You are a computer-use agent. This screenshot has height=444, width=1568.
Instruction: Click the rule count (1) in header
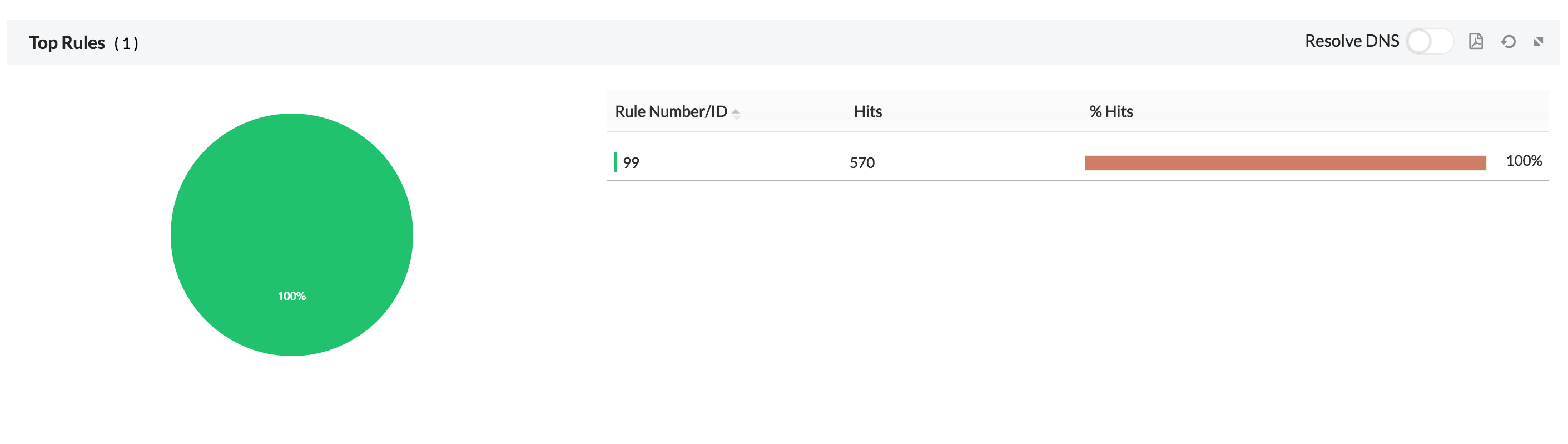(126, 44)
